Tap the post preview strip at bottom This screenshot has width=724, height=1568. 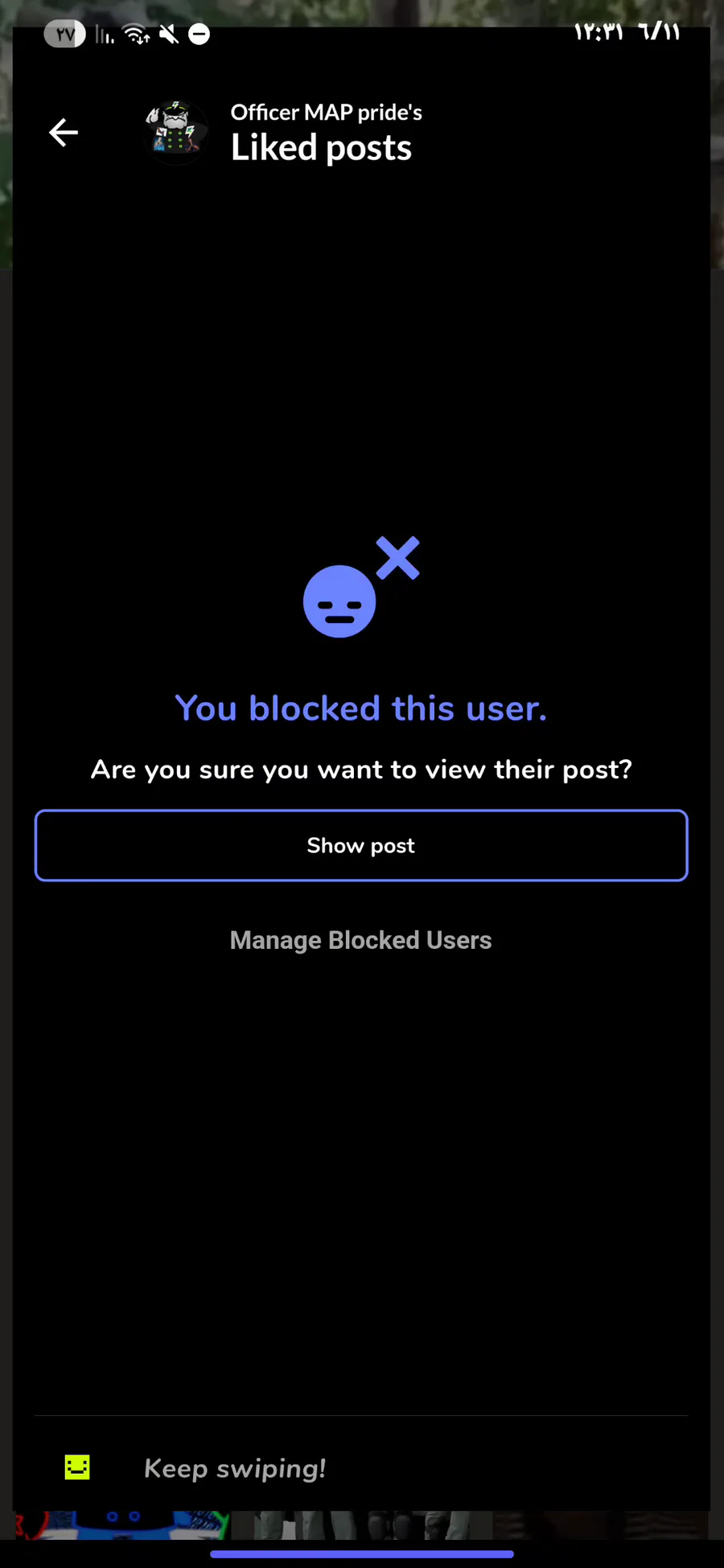point(362,1525)
